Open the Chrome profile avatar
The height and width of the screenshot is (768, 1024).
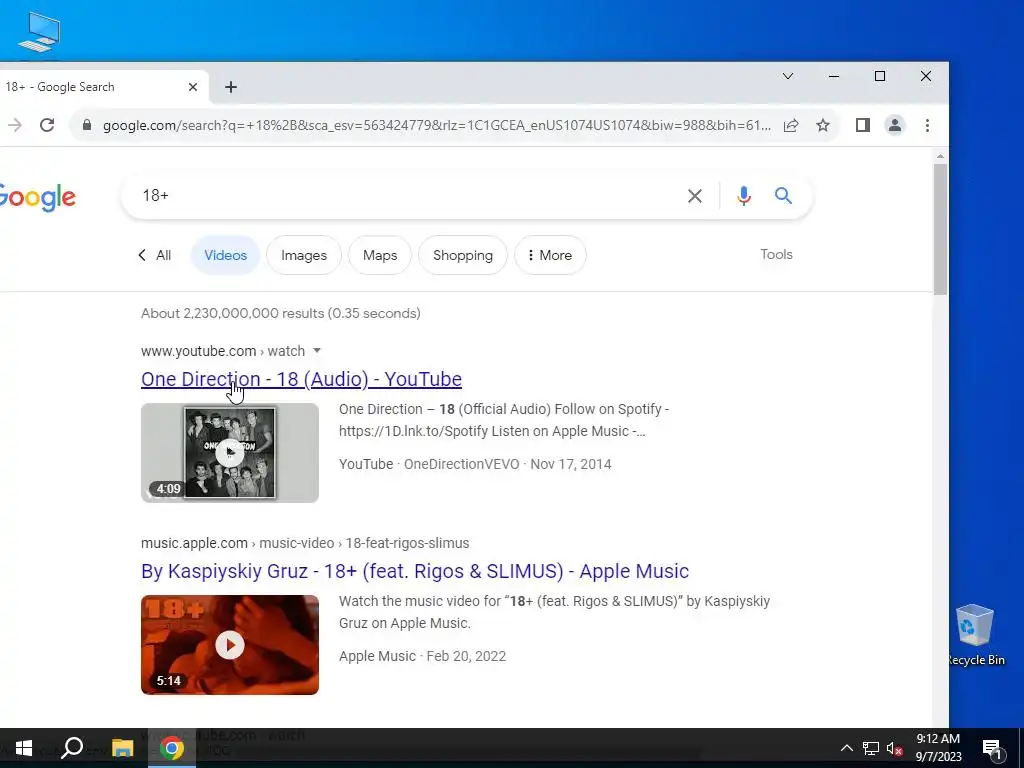[x=895, y=125]
